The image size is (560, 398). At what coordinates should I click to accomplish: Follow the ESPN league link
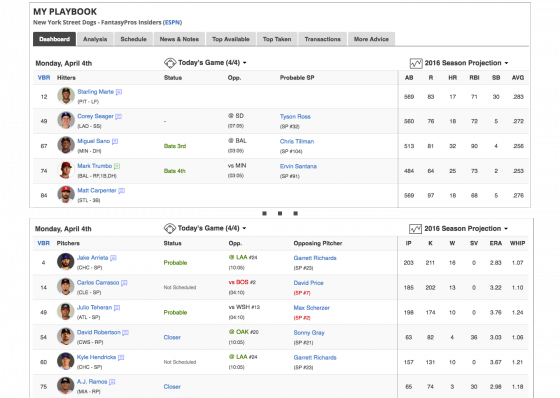click(172, 23)
